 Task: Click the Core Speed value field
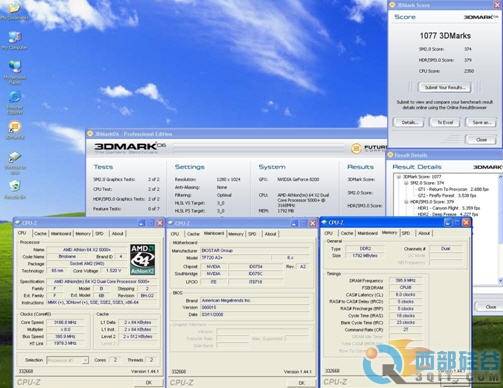click(x=65, y=323)
